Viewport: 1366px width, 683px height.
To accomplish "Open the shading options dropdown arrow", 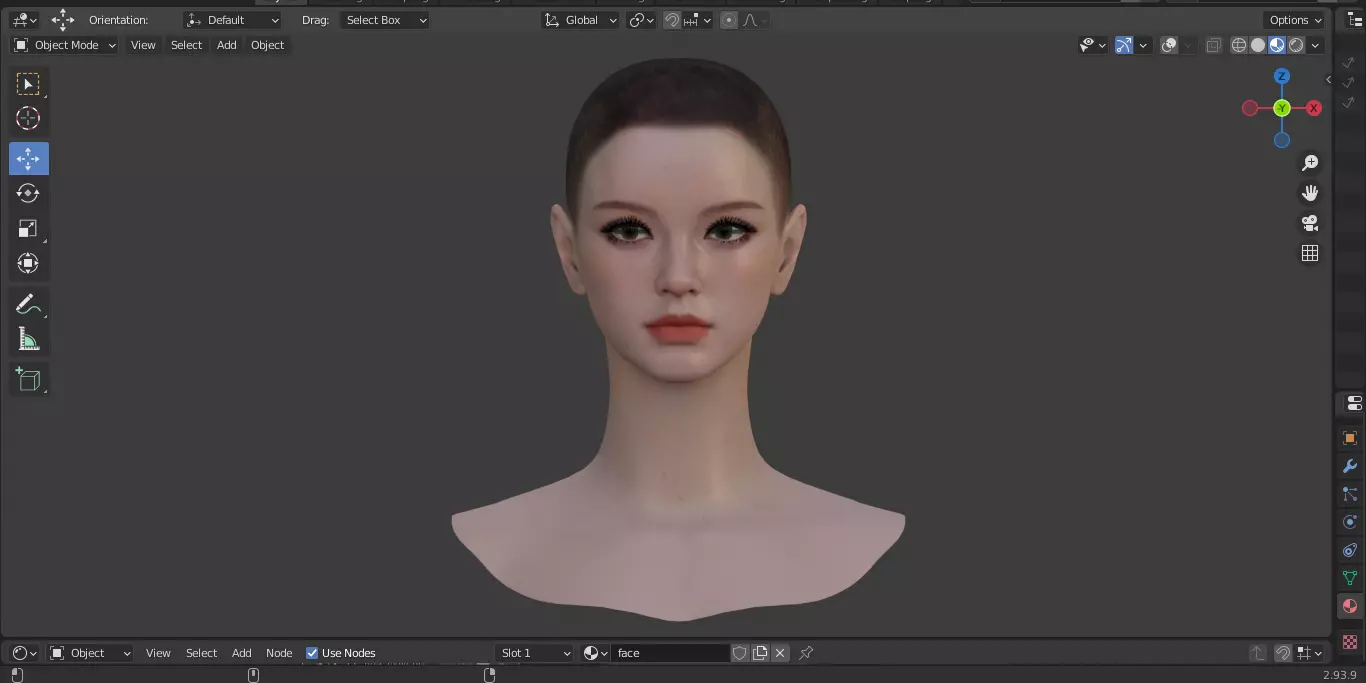I will click(1315, 45).
